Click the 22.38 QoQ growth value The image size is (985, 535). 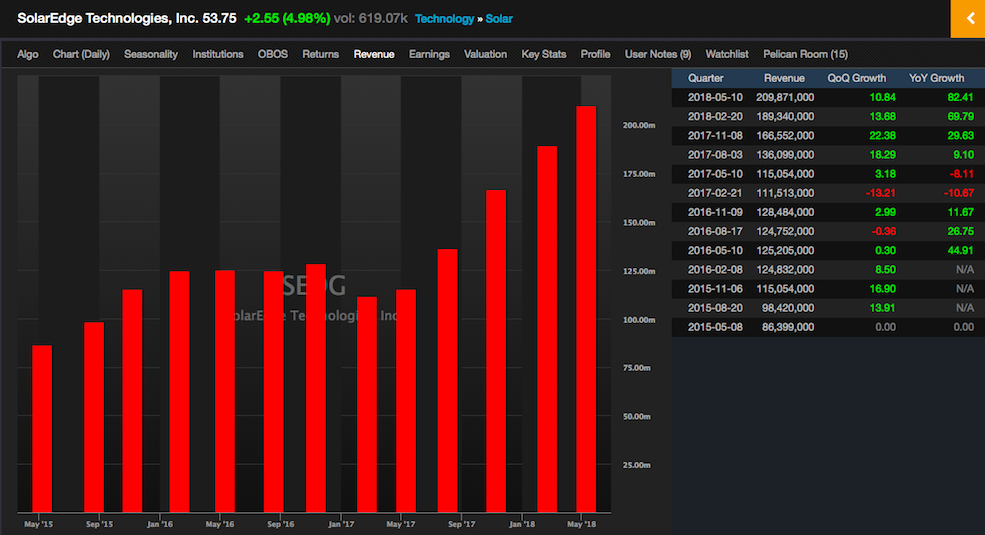883,136
